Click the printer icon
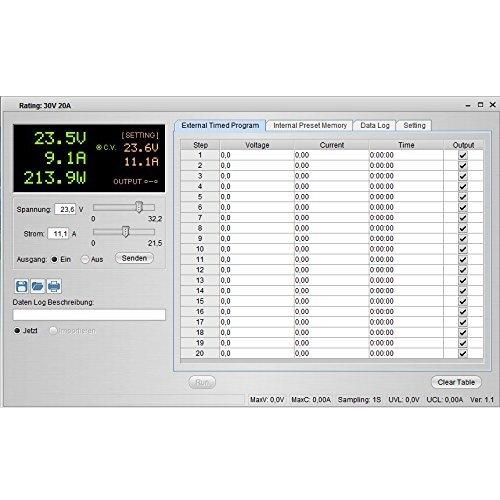The height and width of the screenshot is (500, 500). pyautogui.click(x=54, y=286)
